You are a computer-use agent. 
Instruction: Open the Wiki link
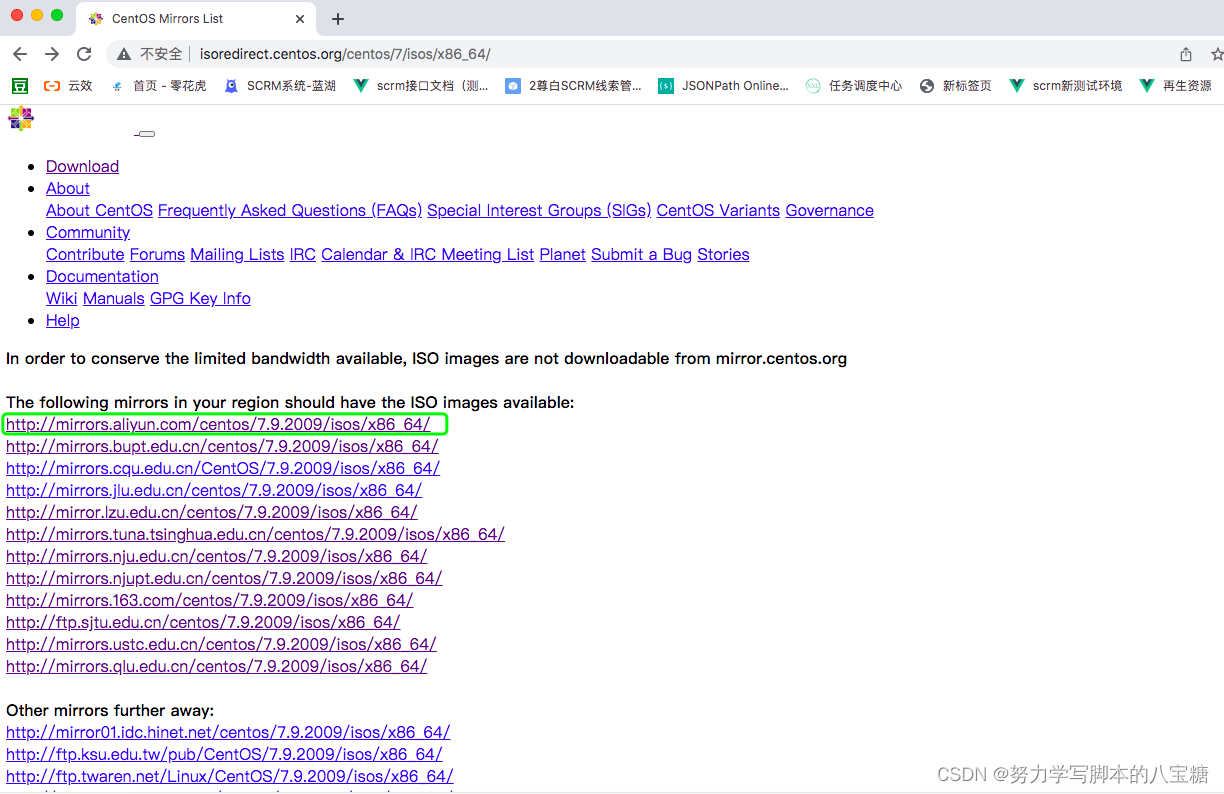tap(62, 299)
